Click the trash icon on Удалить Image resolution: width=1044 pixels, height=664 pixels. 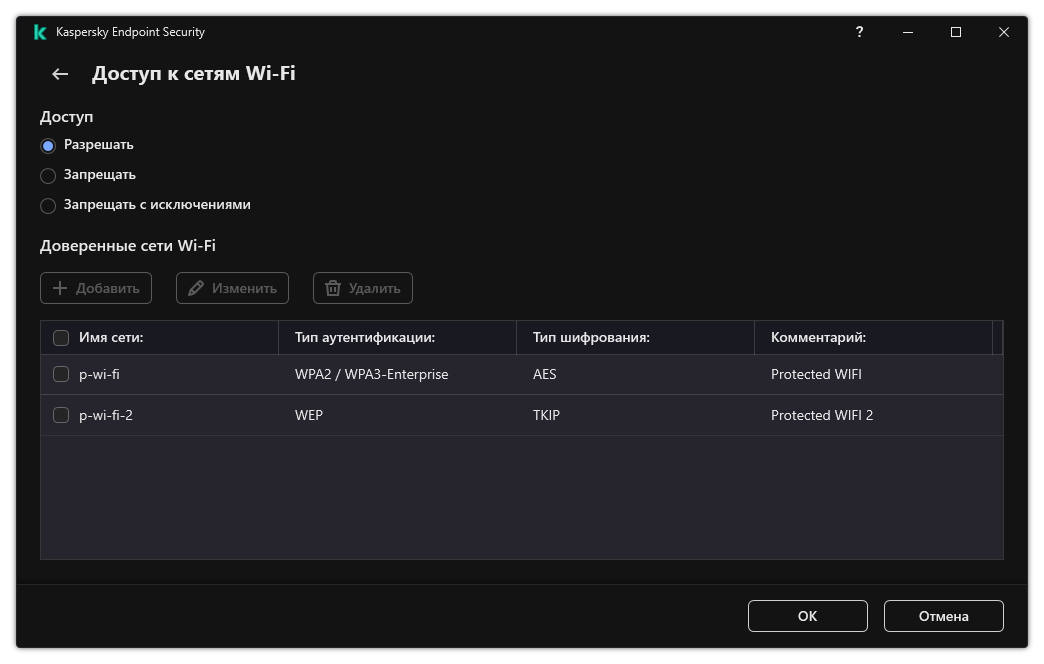coord(333,288)
